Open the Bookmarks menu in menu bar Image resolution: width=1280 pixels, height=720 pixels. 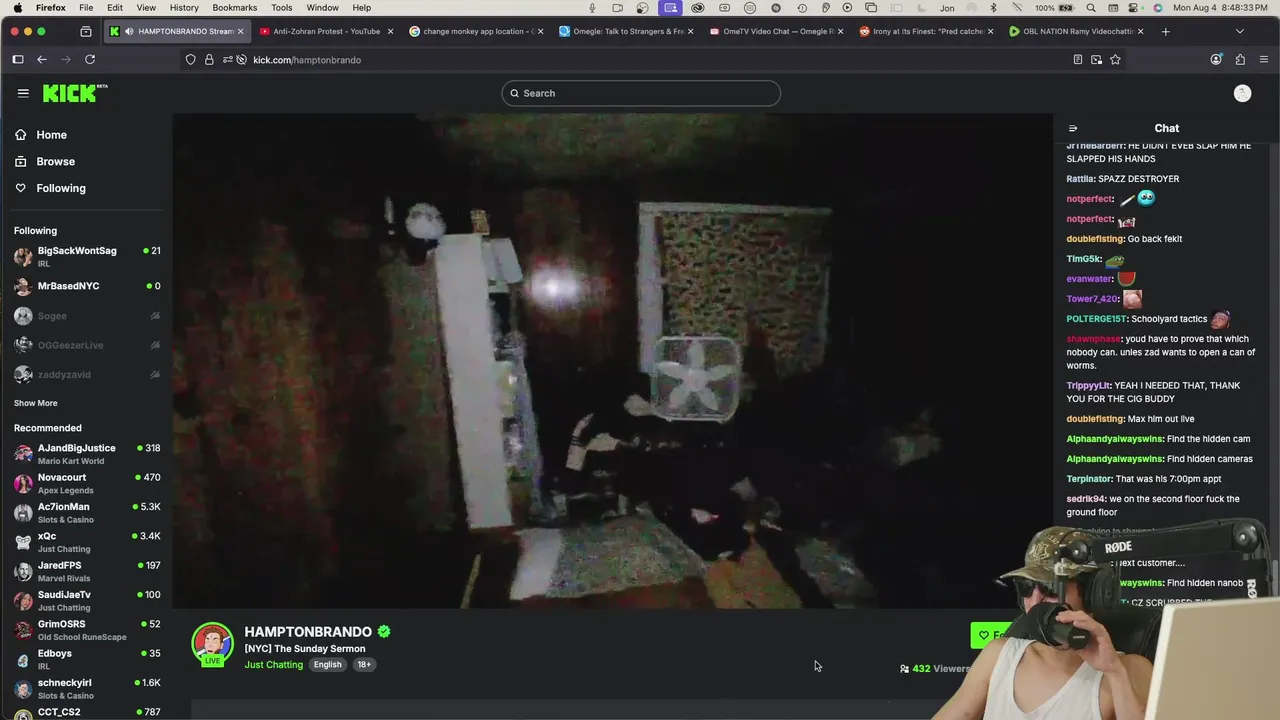pos(234,8)
